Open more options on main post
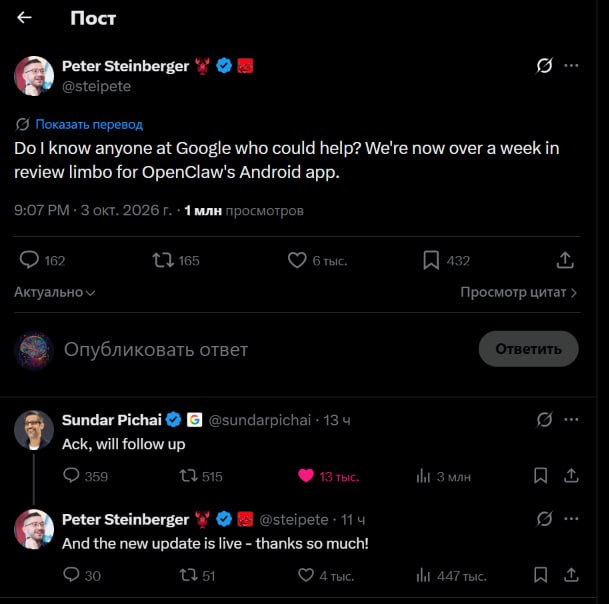This screenshot has height=604, width=609. [571, 66]
